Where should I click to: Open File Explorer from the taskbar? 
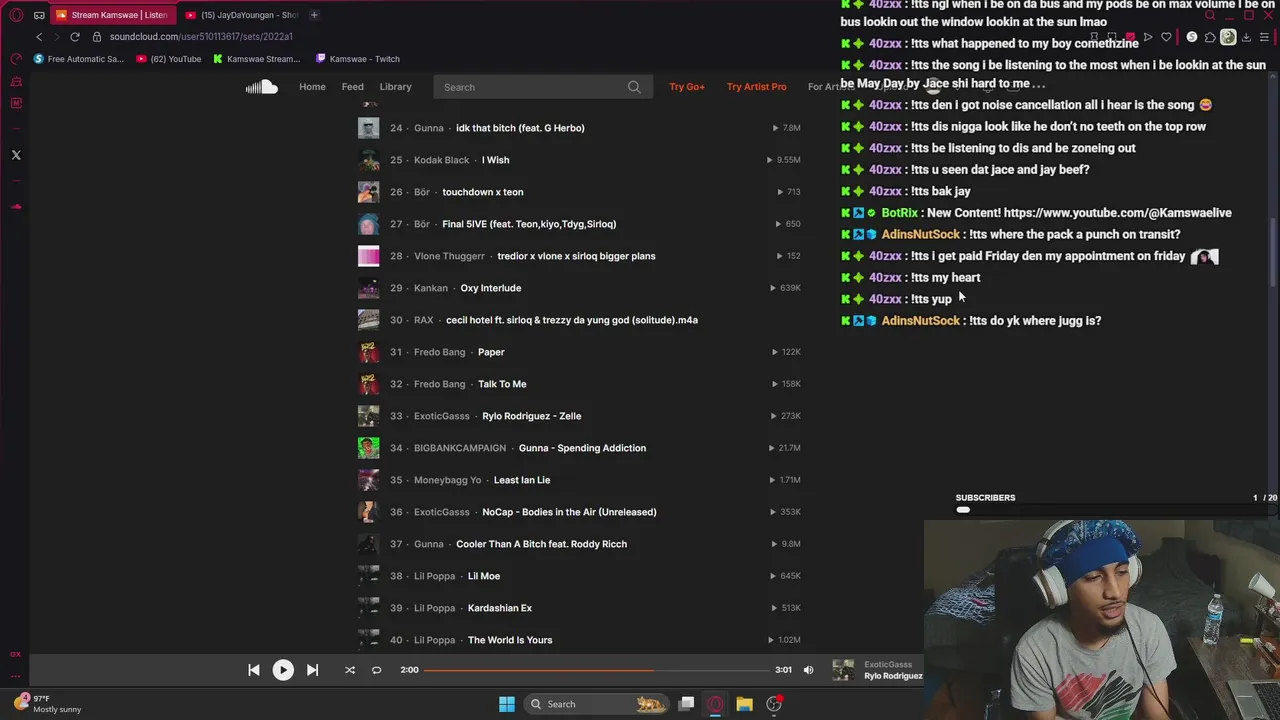pos(744,704)
